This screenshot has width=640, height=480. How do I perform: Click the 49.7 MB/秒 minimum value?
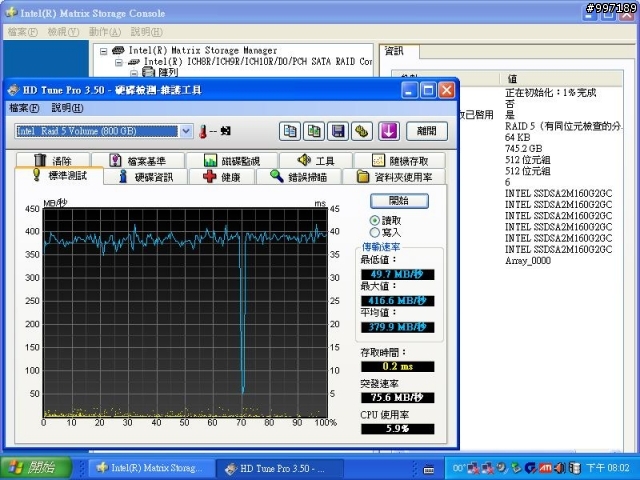(x=398, y=274)
